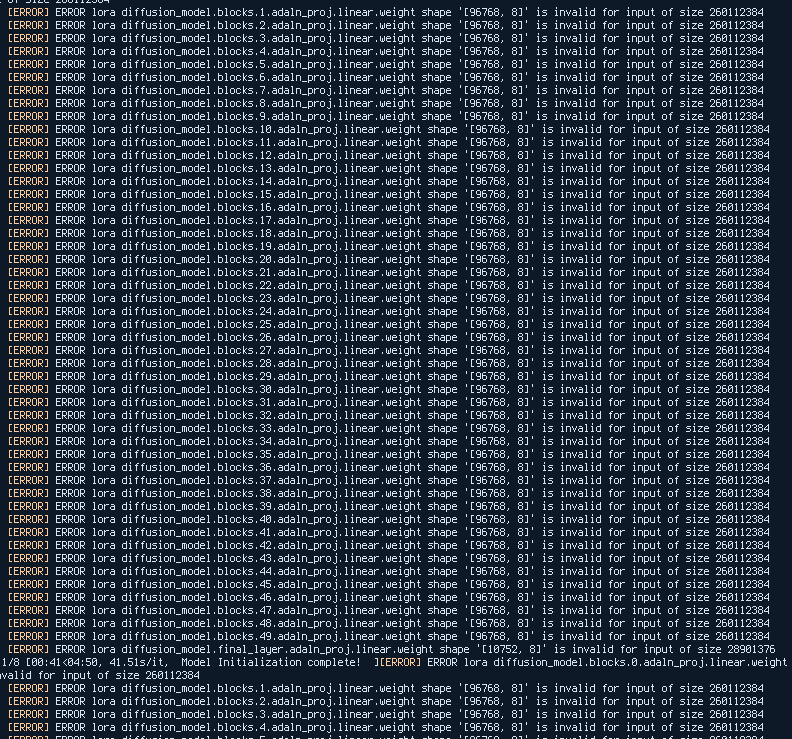This screenshot has width=792, height=739.
Task: Click the blocks.40.adaln_proj error line
Action: click(388, 520)
